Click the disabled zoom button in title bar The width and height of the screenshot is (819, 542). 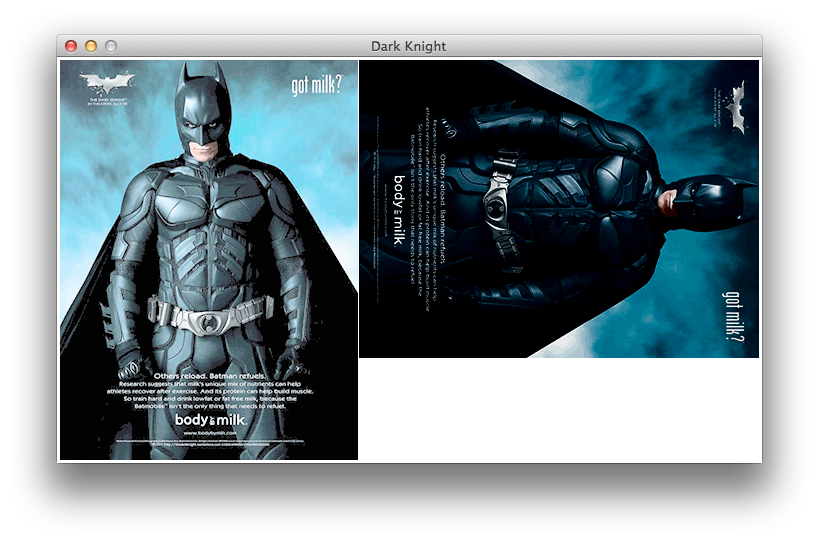[x=111, y=46]
